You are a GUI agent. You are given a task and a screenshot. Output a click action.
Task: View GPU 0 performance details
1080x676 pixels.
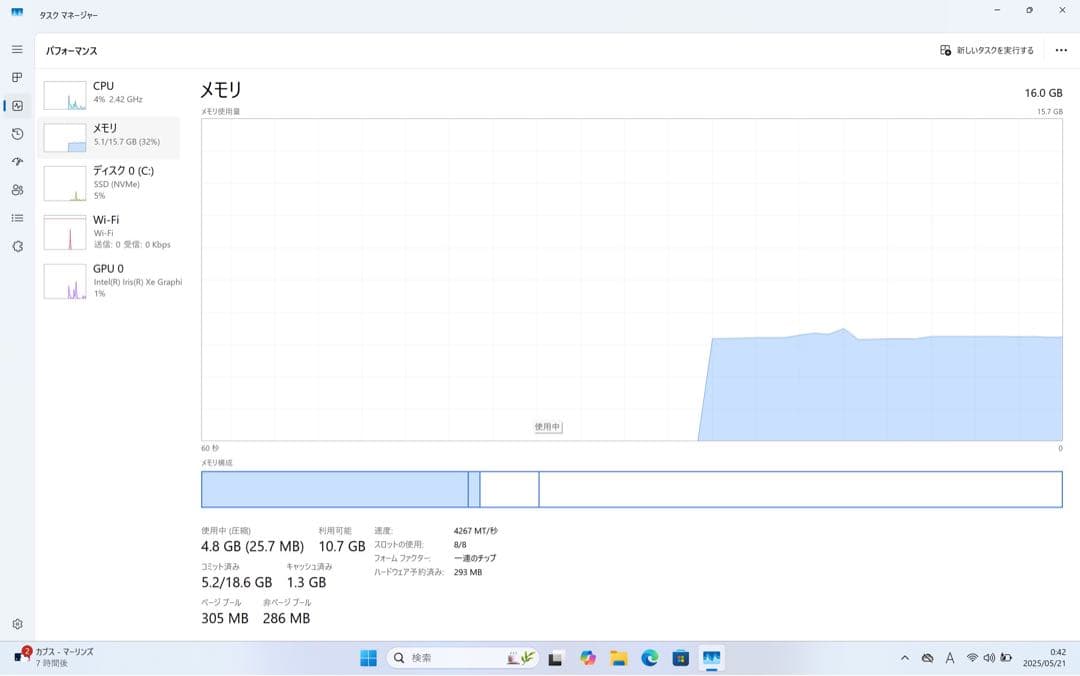pos(110,280)
